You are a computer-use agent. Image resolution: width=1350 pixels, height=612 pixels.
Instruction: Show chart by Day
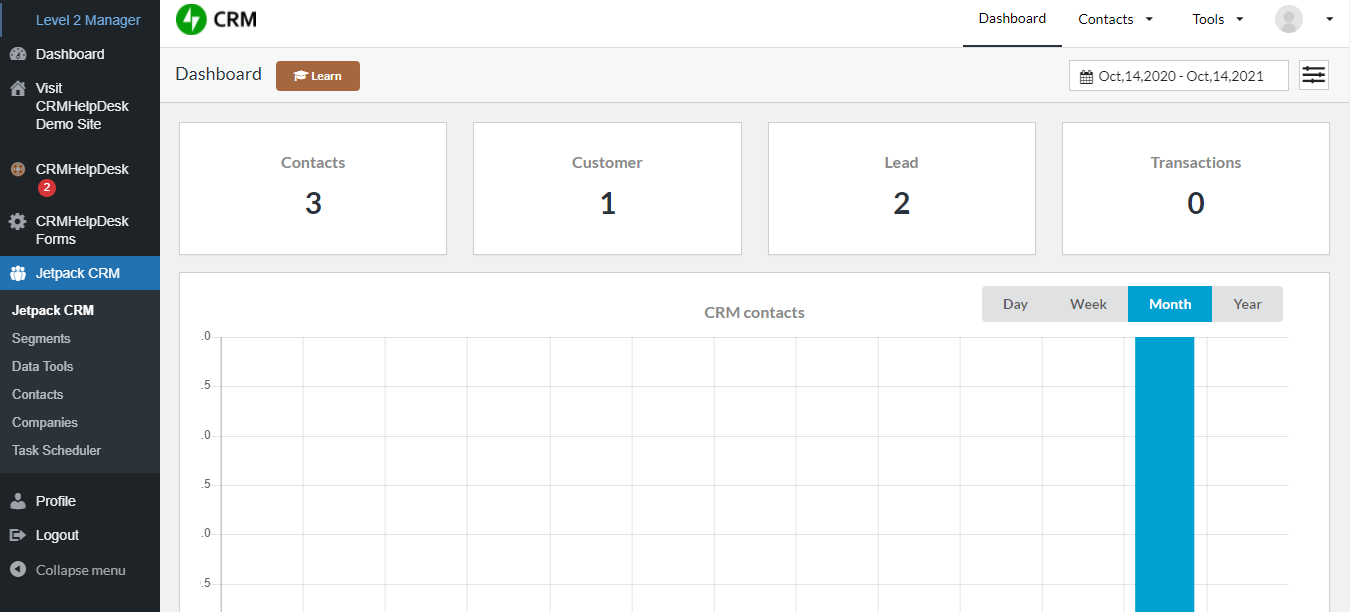tap(1015, 304)
